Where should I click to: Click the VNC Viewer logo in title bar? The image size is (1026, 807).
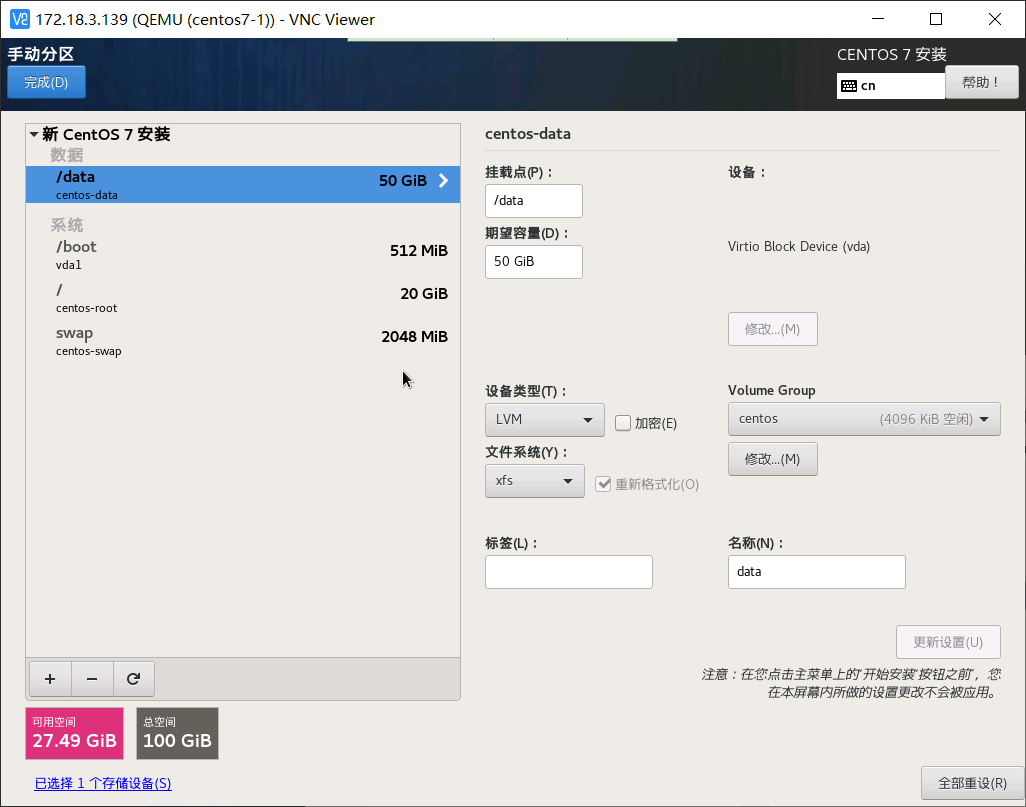[20, 19]
